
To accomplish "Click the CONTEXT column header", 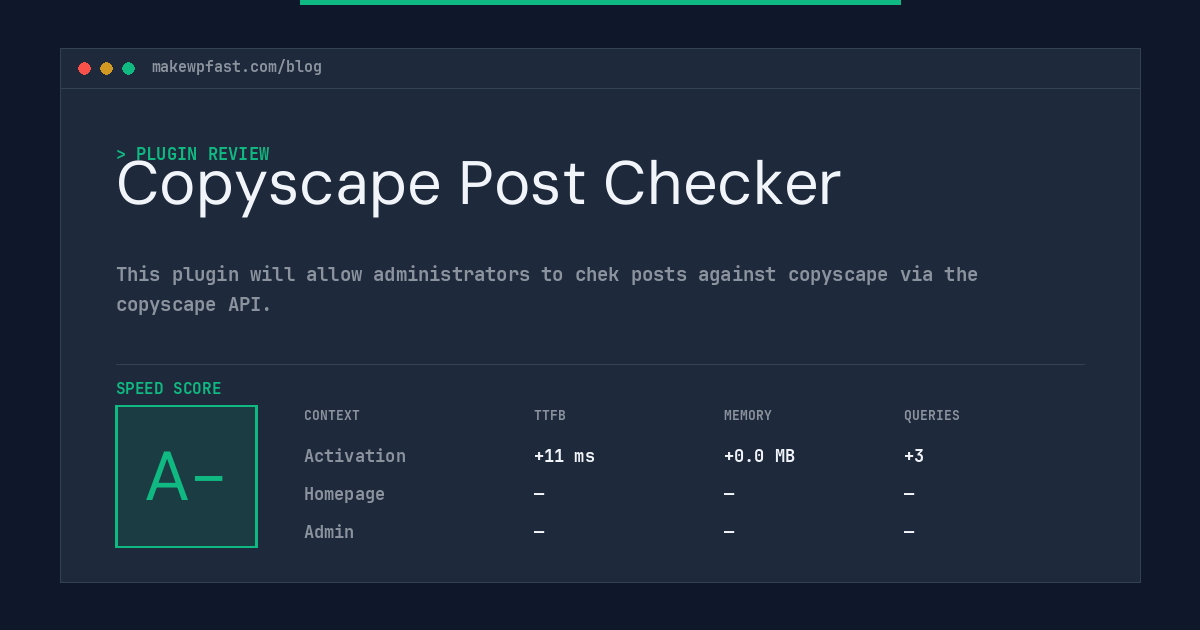I will tap(332, 416).
